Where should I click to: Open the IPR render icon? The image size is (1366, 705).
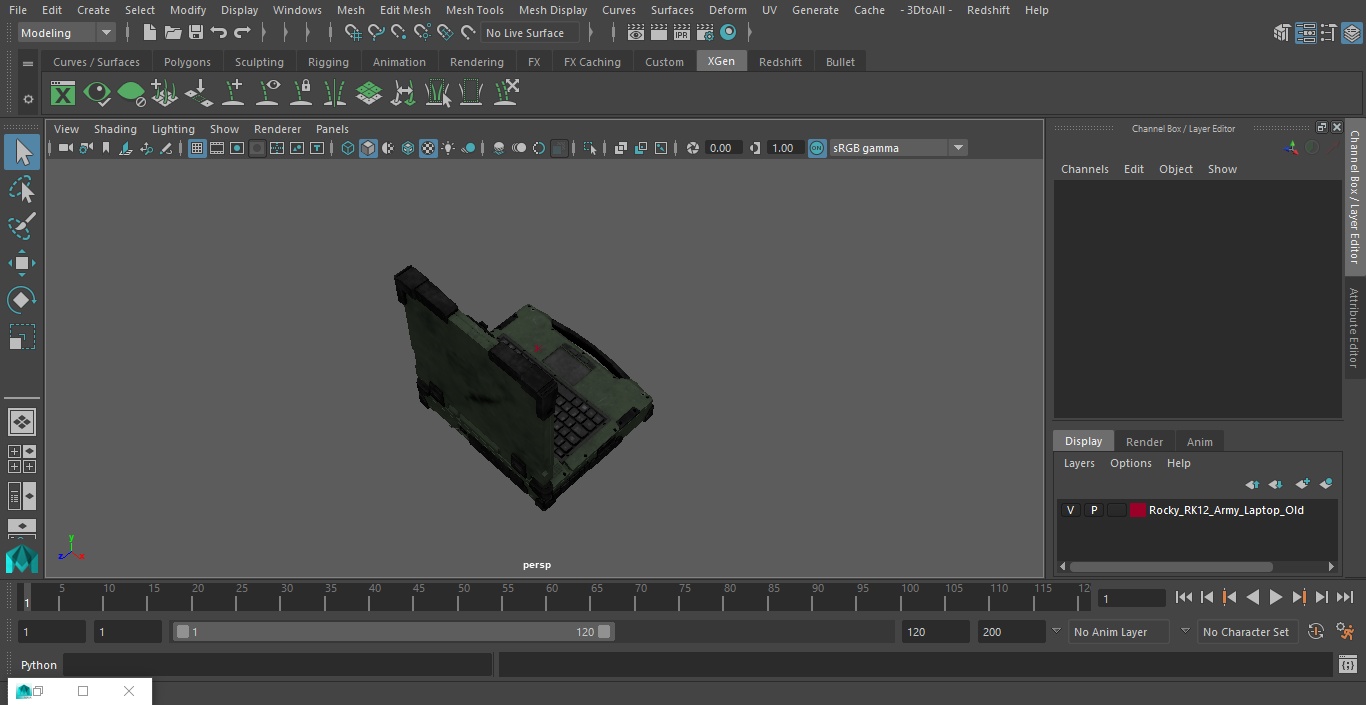click(x=682, y=33)
